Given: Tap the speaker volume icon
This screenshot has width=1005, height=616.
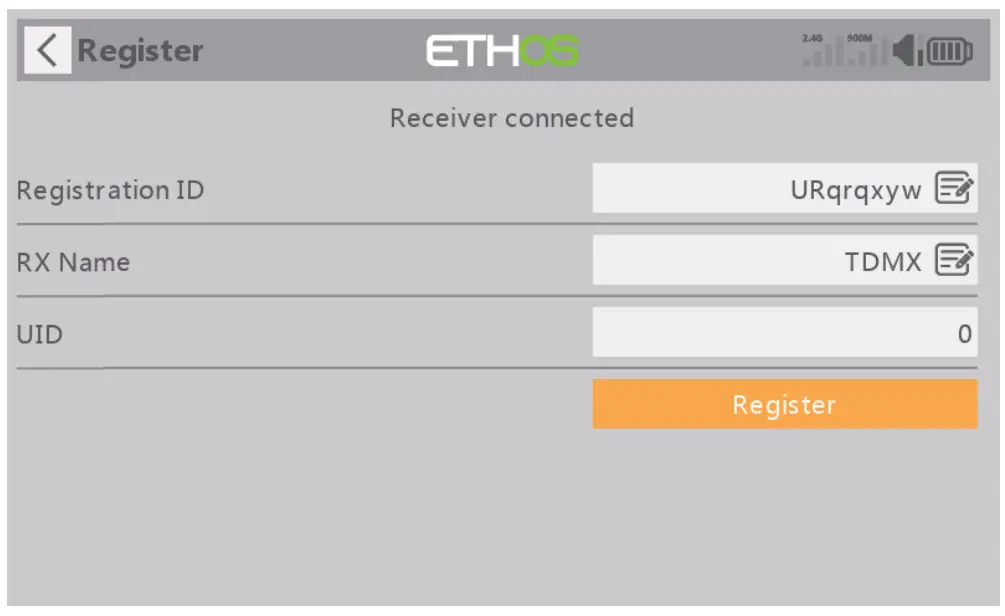Looking at the screenshot, I should pos(907,51).
